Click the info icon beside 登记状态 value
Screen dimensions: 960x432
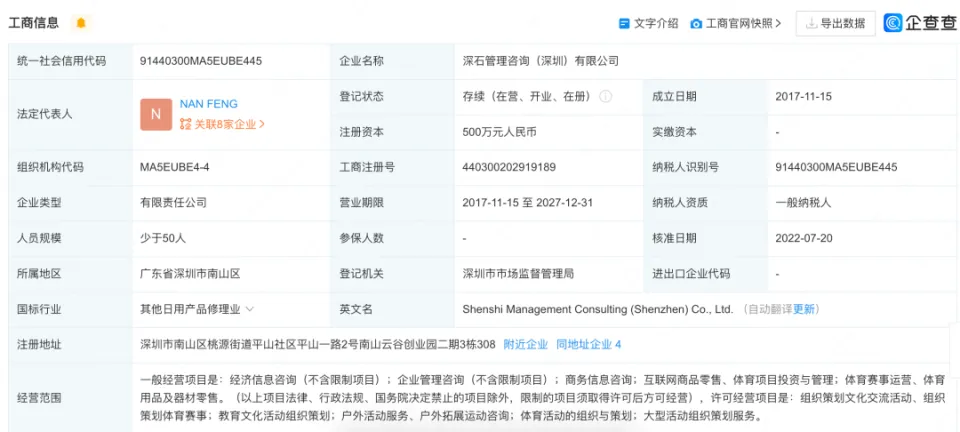coord(605,97)
